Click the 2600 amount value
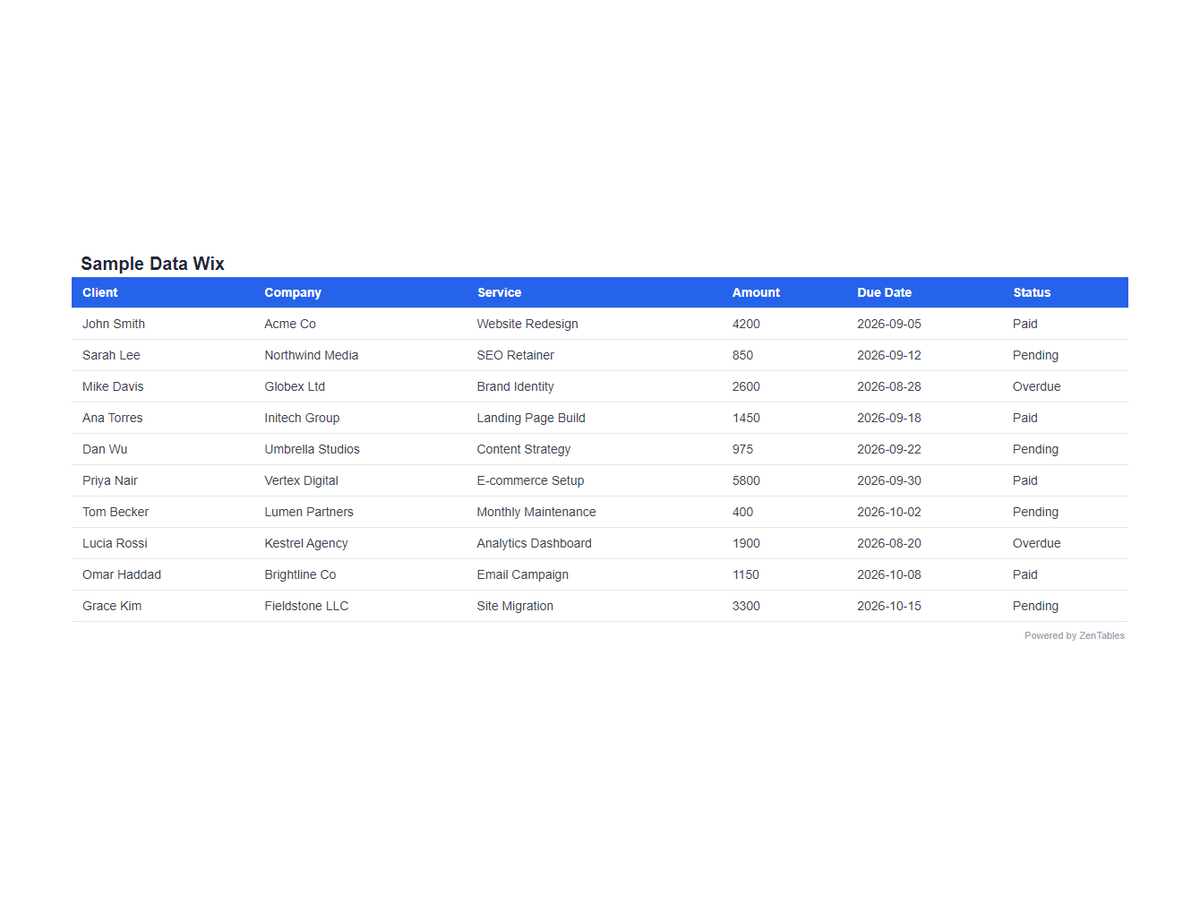 click(x=746, y=387)
